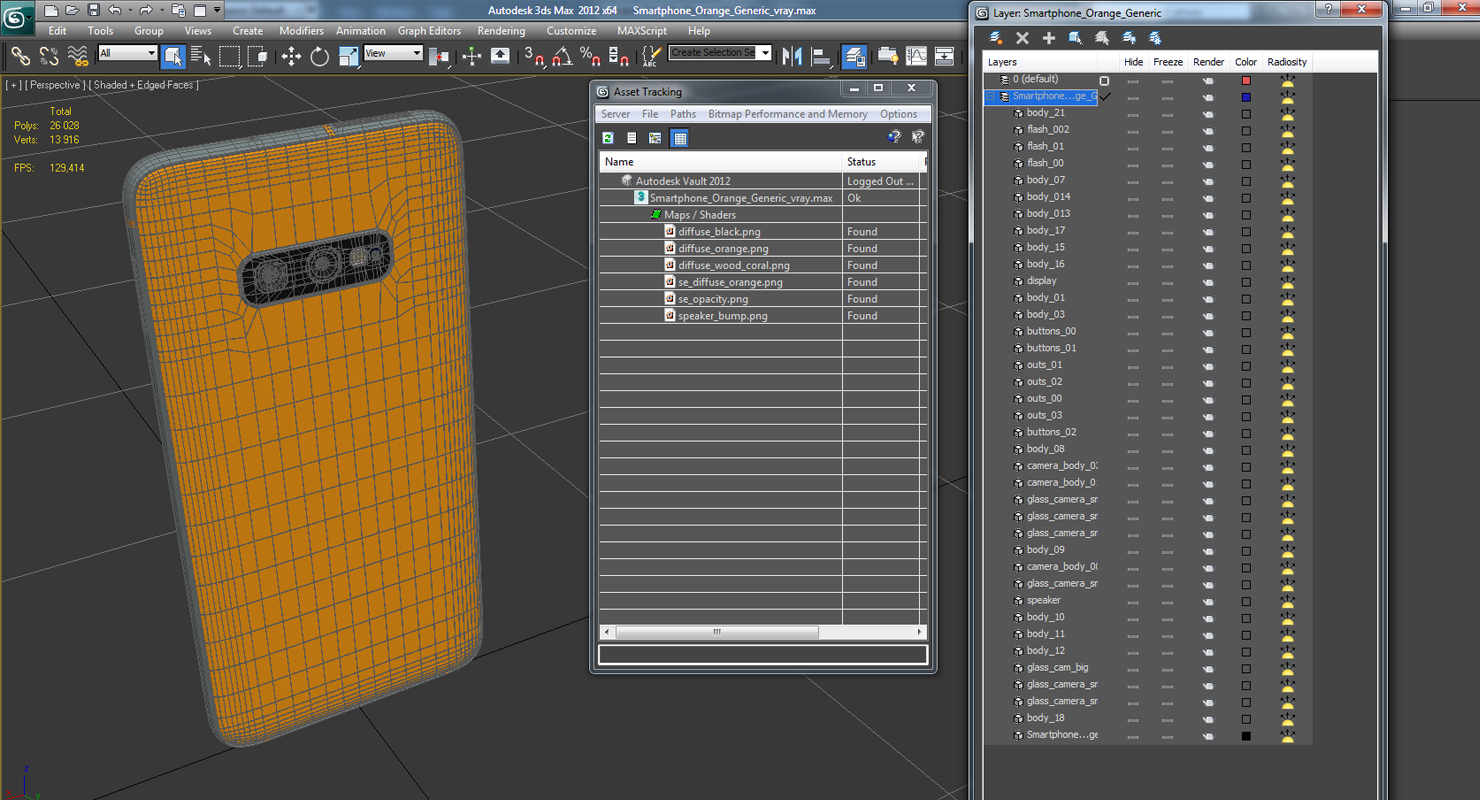Open the MAXScript menu
1480x800 pixels.
[642, 31]
